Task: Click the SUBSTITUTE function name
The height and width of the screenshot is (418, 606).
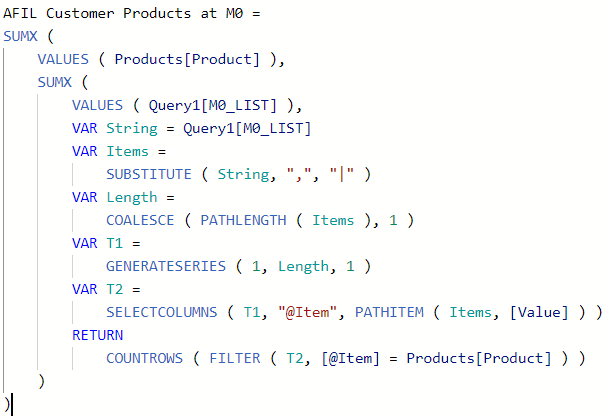Action: coord(149,175)
